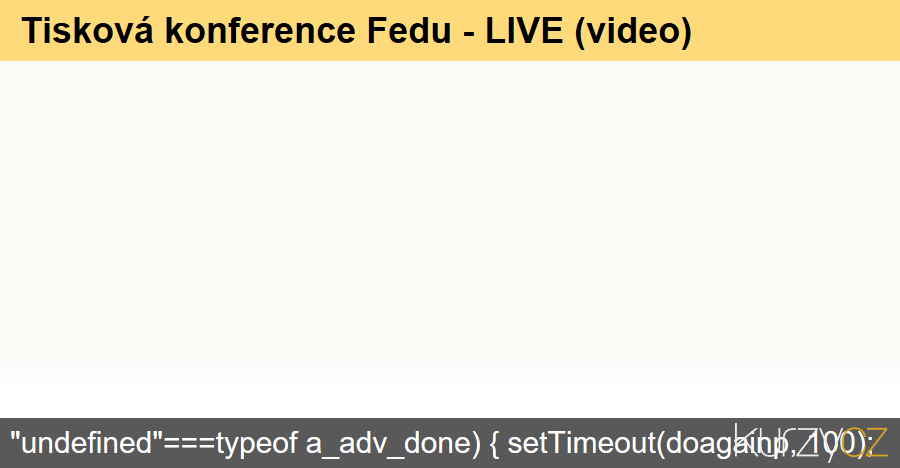Select the 'a_adv_done' text in the dark bar
This screenshot has height=468, width=900.
click(388, 444)
